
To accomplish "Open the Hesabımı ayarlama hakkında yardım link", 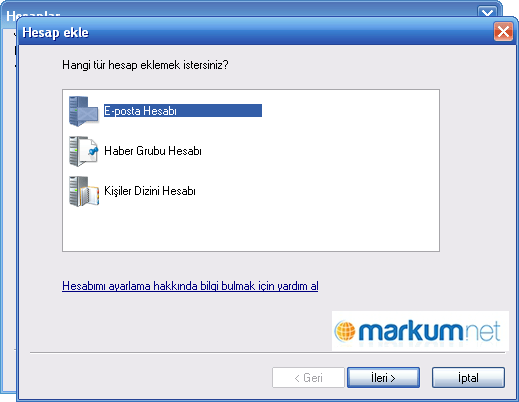I will pos(190,286).
